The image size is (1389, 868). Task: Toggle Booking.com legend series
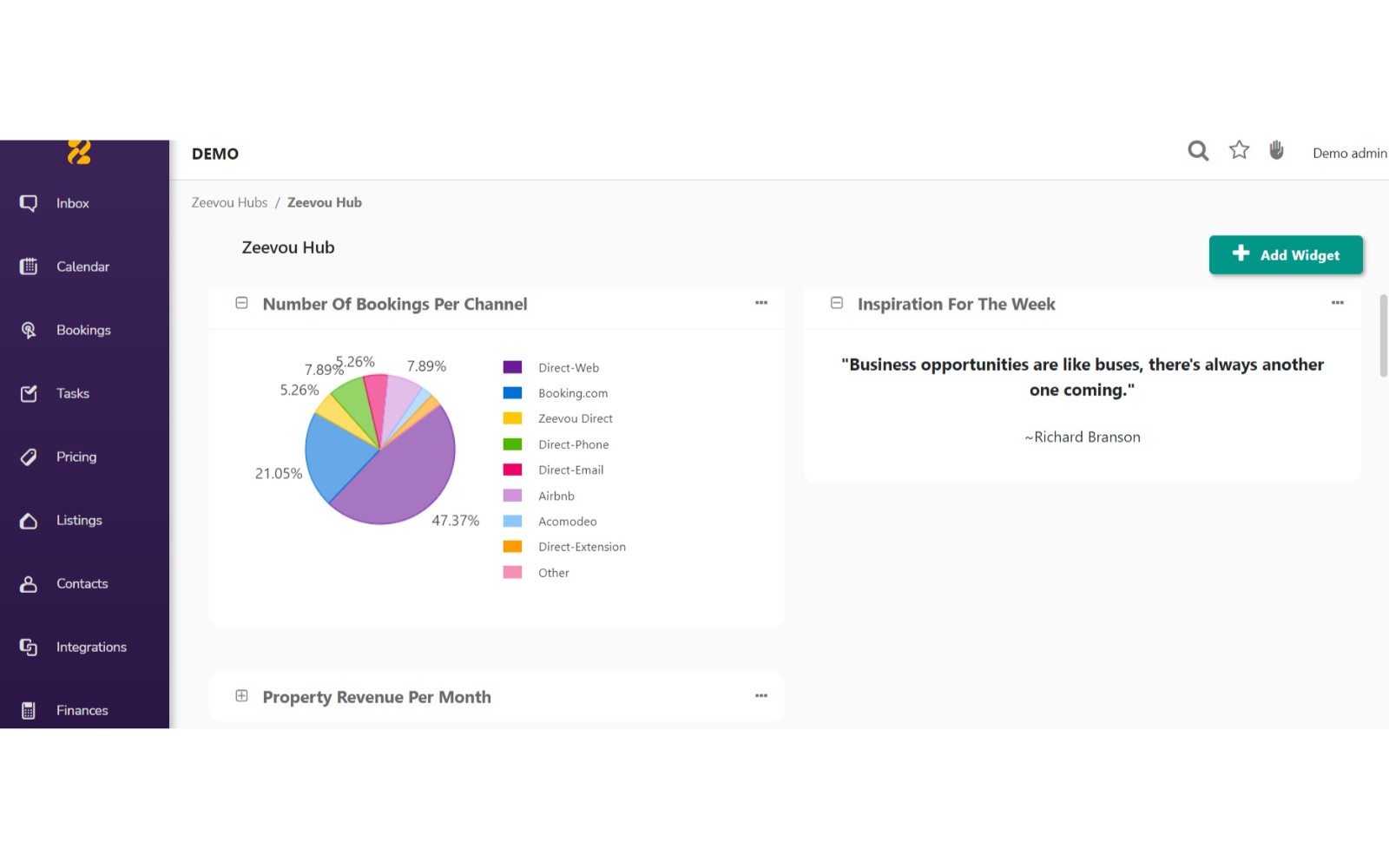572,393
